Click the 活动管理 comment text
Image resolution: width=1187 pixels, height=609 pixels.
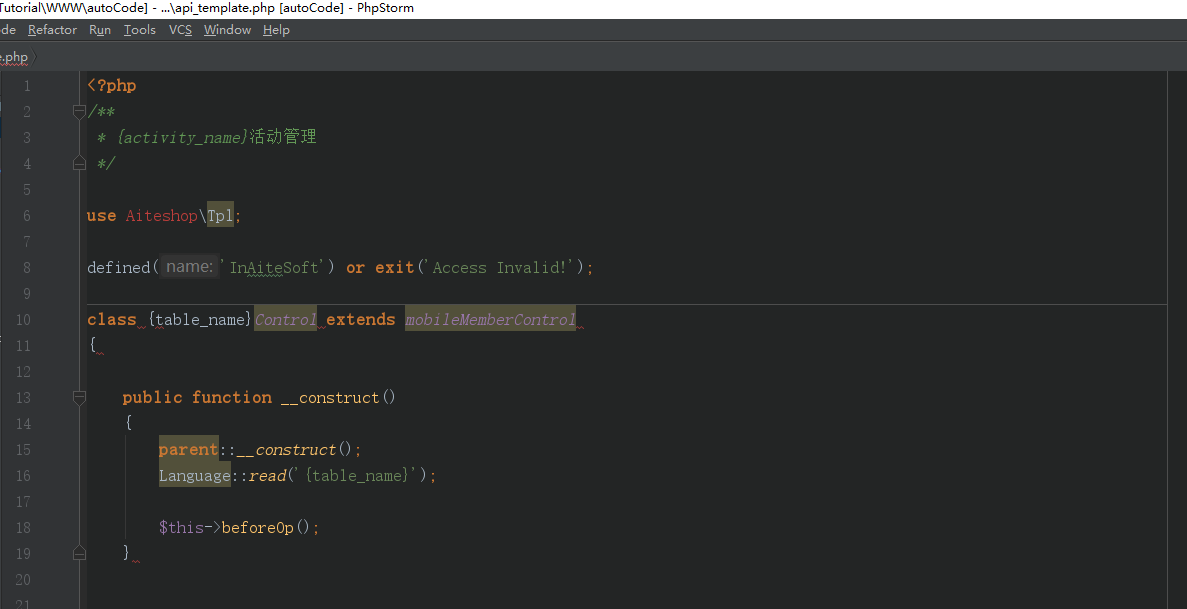pyautogui.click(x=283, y=137)
